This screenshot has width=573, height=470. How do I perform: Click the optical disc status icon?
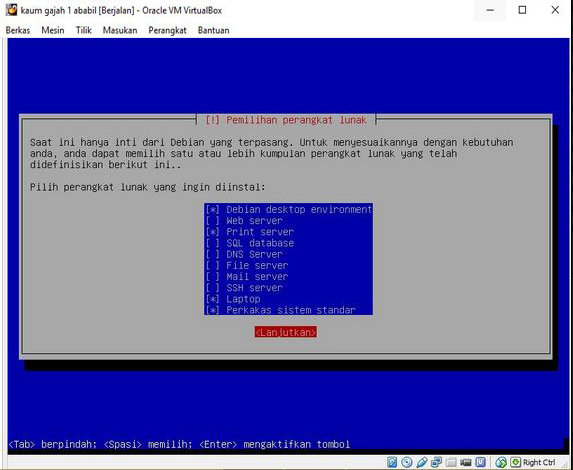point(407,462)
